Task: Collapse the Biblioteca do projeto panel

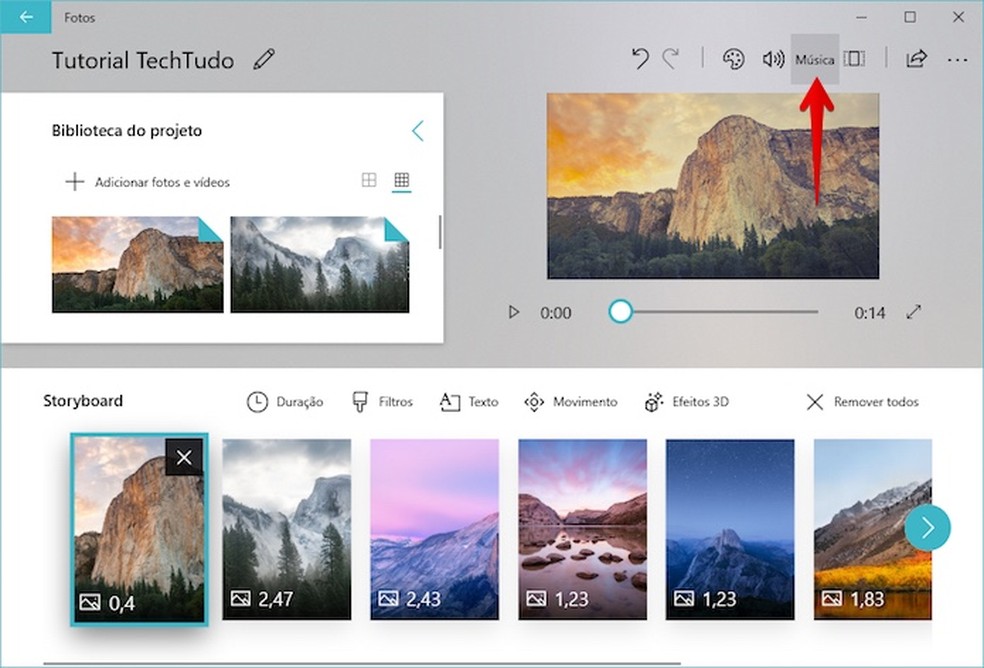Action: point(418,131)
